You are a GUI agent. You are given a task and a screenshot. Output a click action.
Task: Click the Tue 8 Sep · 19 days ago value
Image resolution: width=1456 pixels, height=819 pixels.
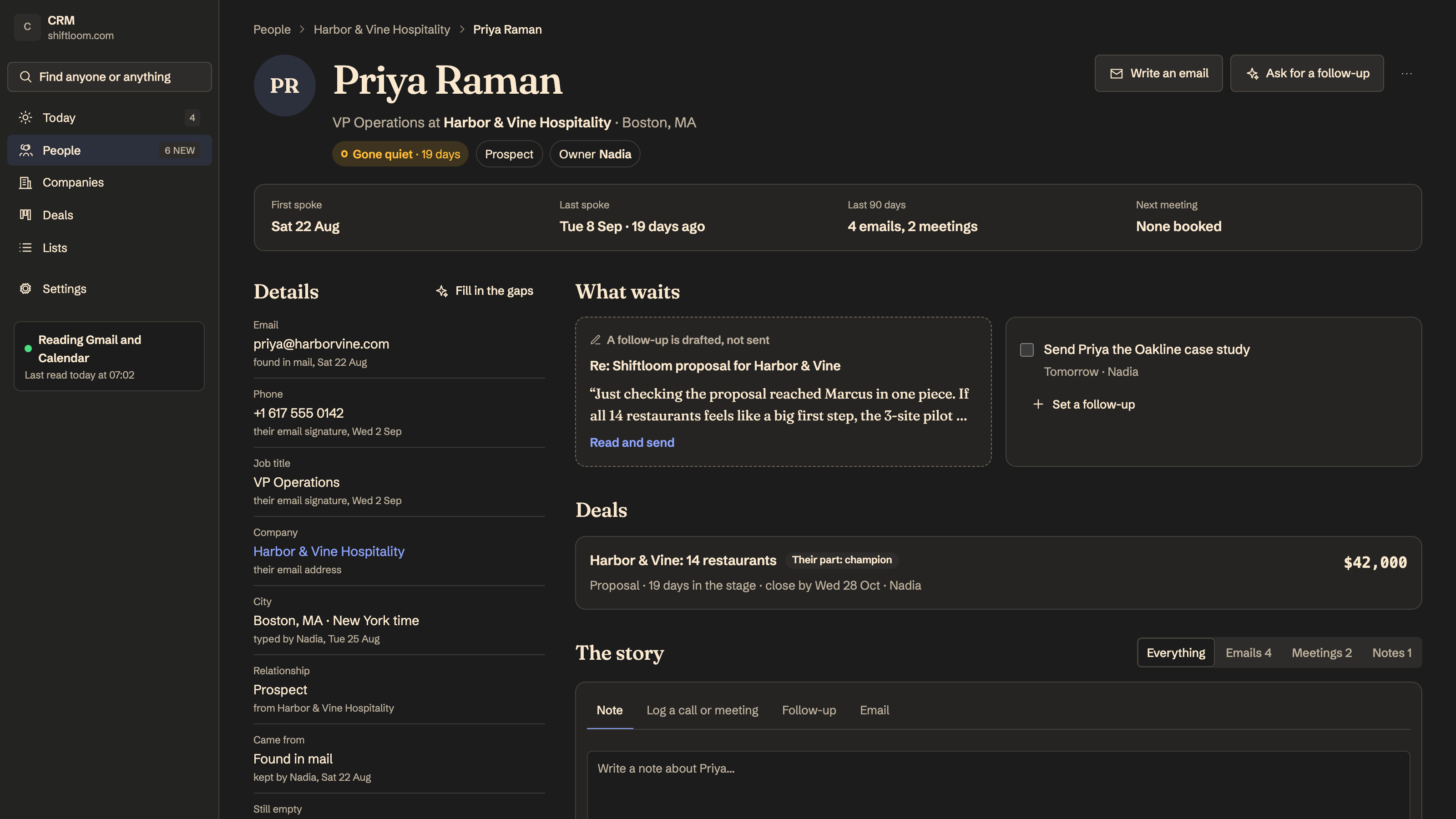[x=632, y=227]
